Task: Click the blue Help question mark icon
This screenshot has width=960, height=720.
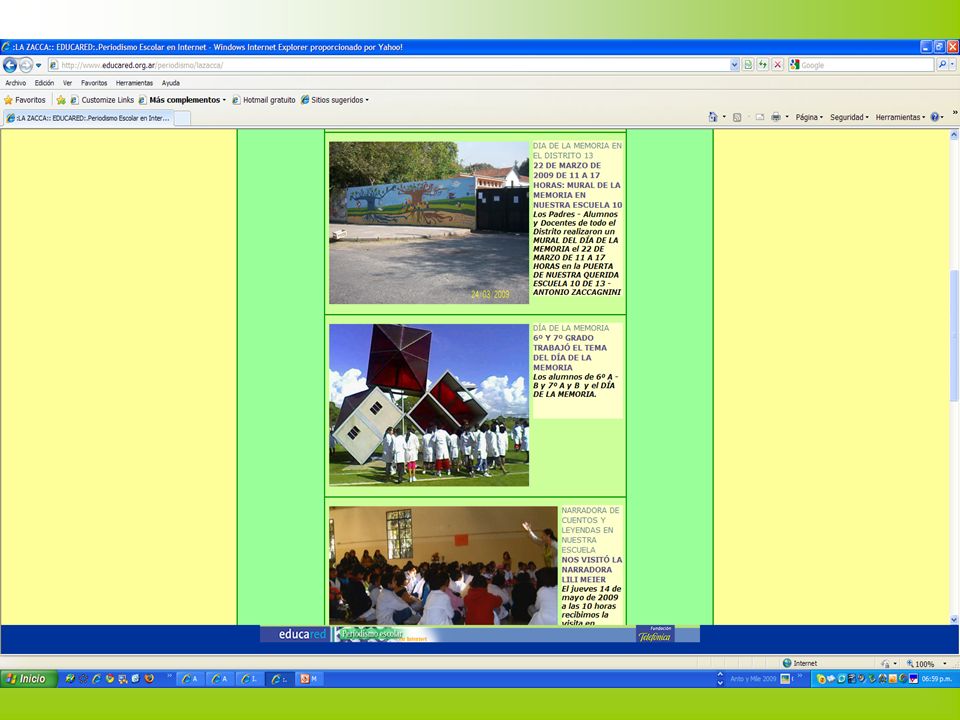Action: pos(935,117)
